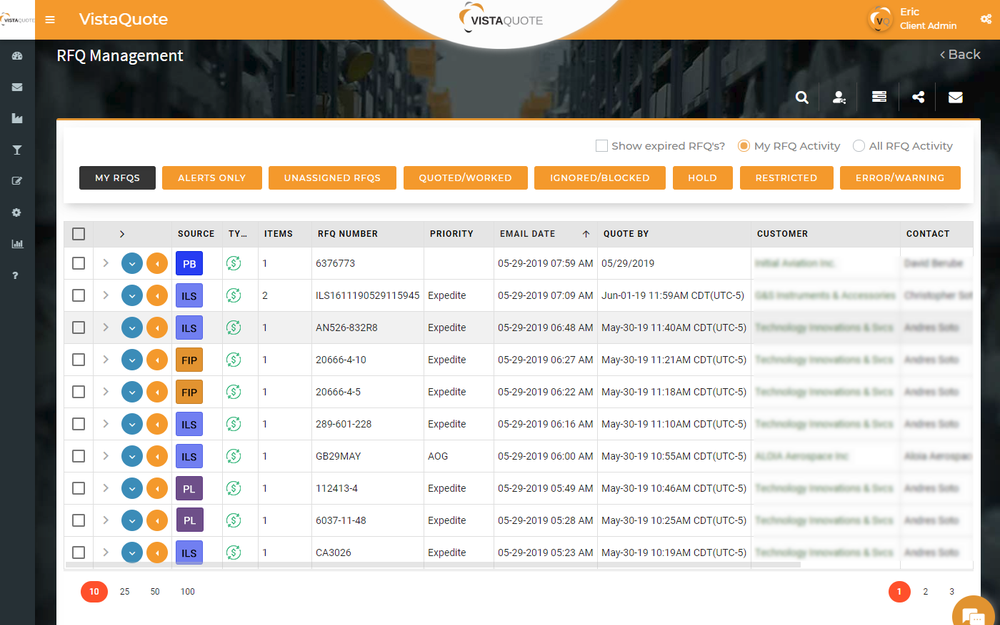Open the help question mark icon
This screenshot has width=1000, height=625.
16,276
